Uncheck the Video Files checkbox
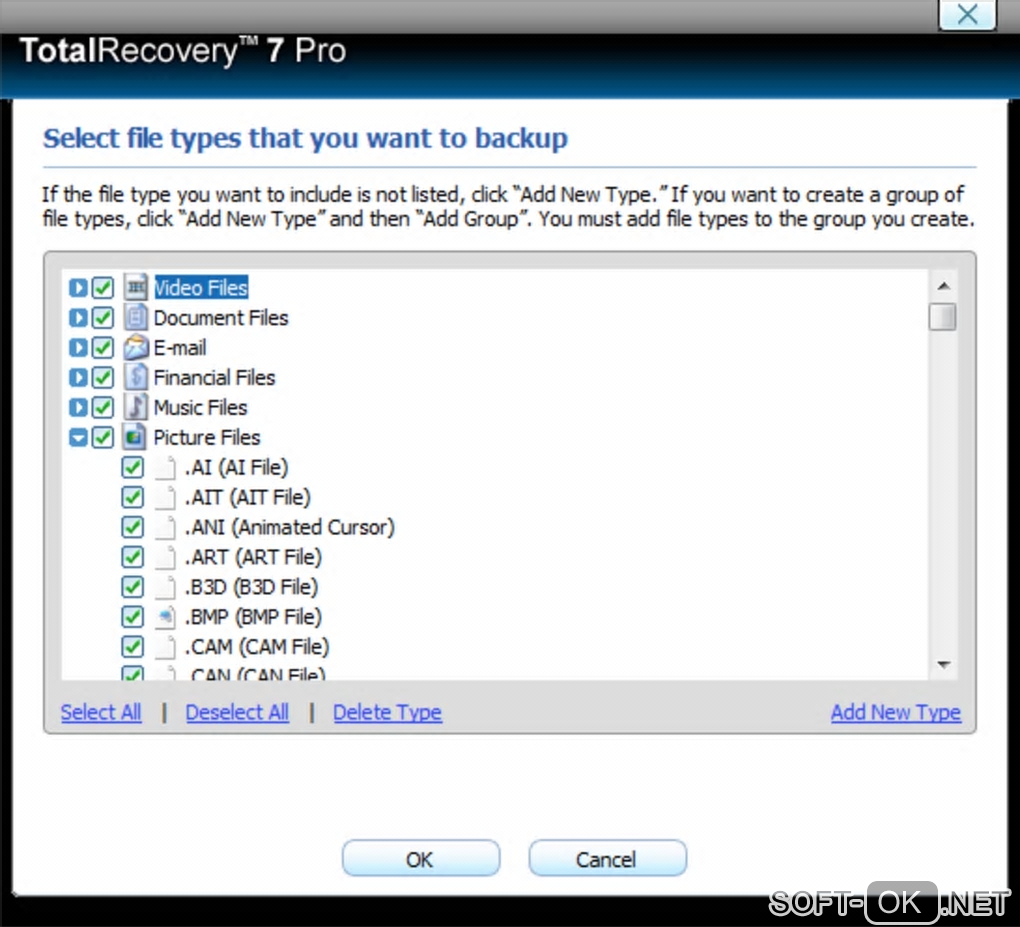This screenshot has height=927, width=1020. click(102, 288)
